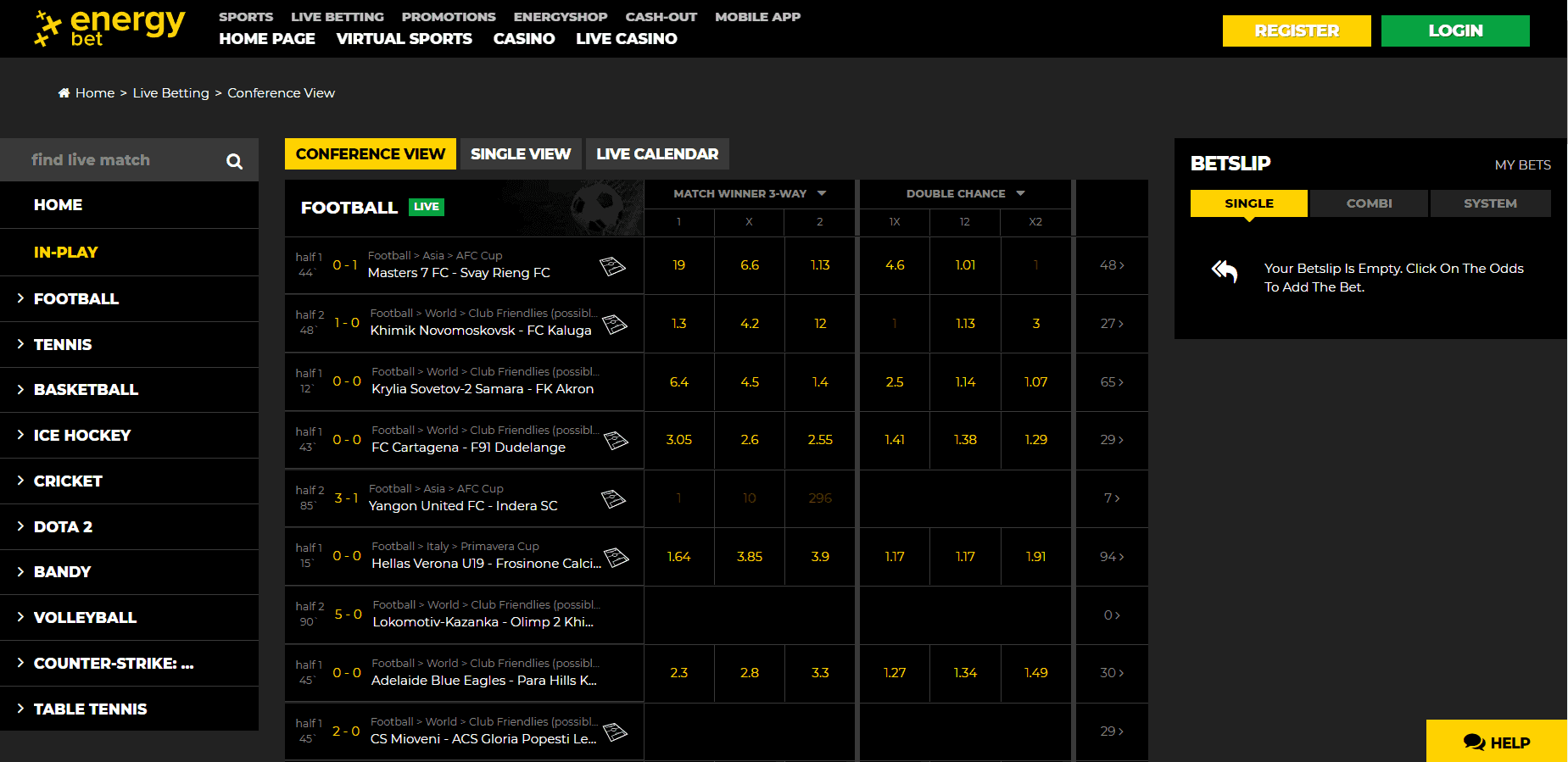Open pitch view for FC Cartagena match
The image size is (1568, 762).
pyautogui.click(x=616, y=440)
